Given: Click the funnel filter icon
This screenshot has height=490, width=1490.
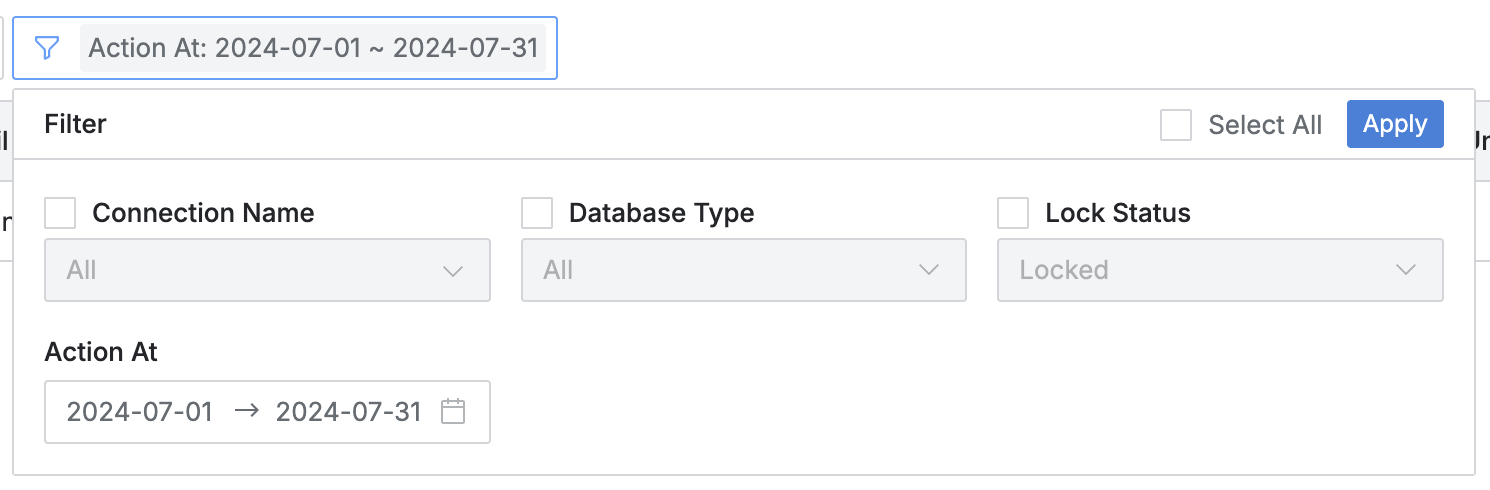Looking at the screenshot, I should pos(47,48).
